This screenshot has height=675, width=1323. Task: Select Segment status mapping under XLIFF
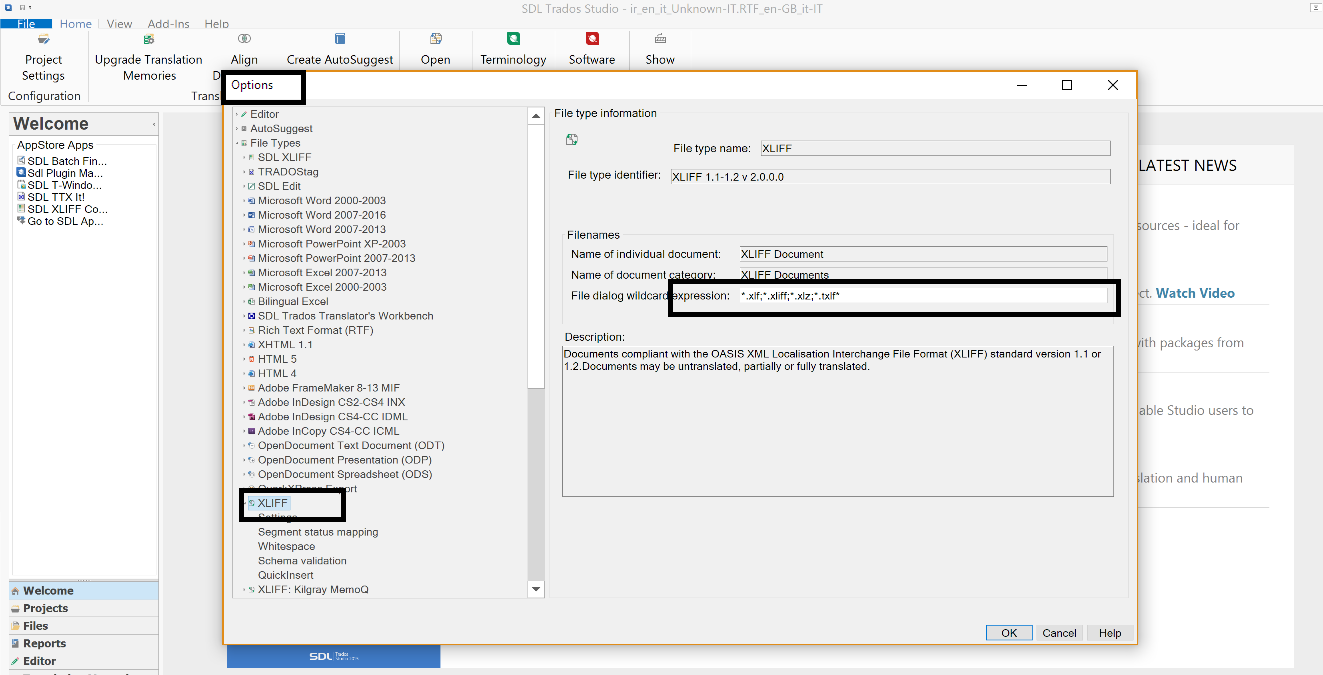pos(318,532)
